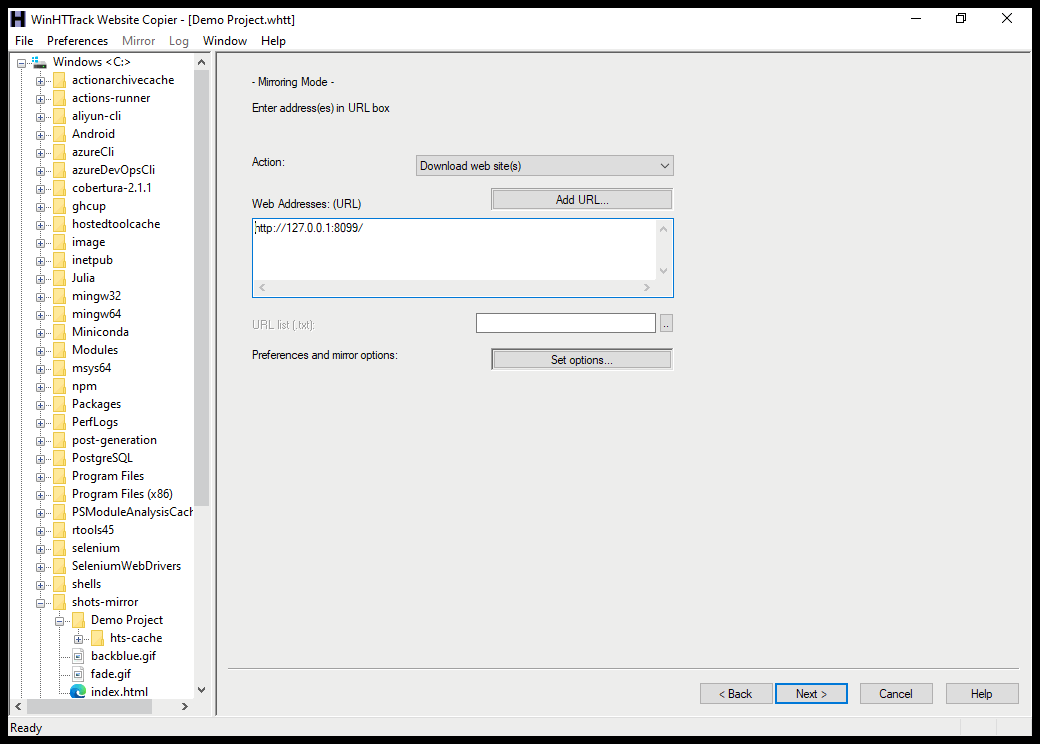
Task: Click folder tree scrollbar down arrow
Action: (202, 690)
